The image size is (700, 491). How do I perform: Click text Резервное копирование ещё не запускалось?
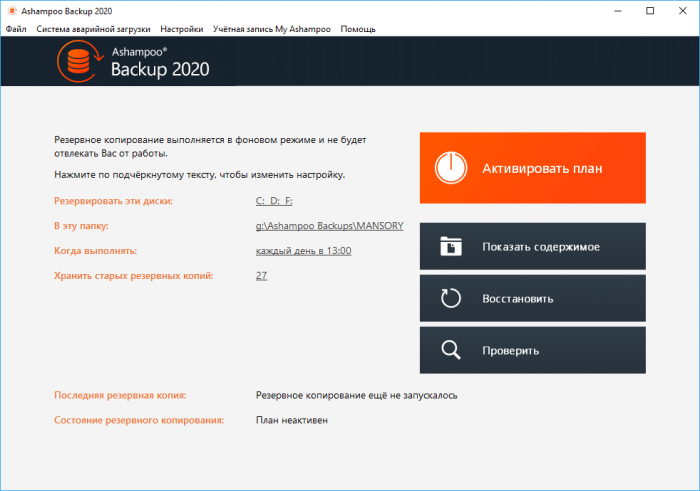(x=356, y=395)
